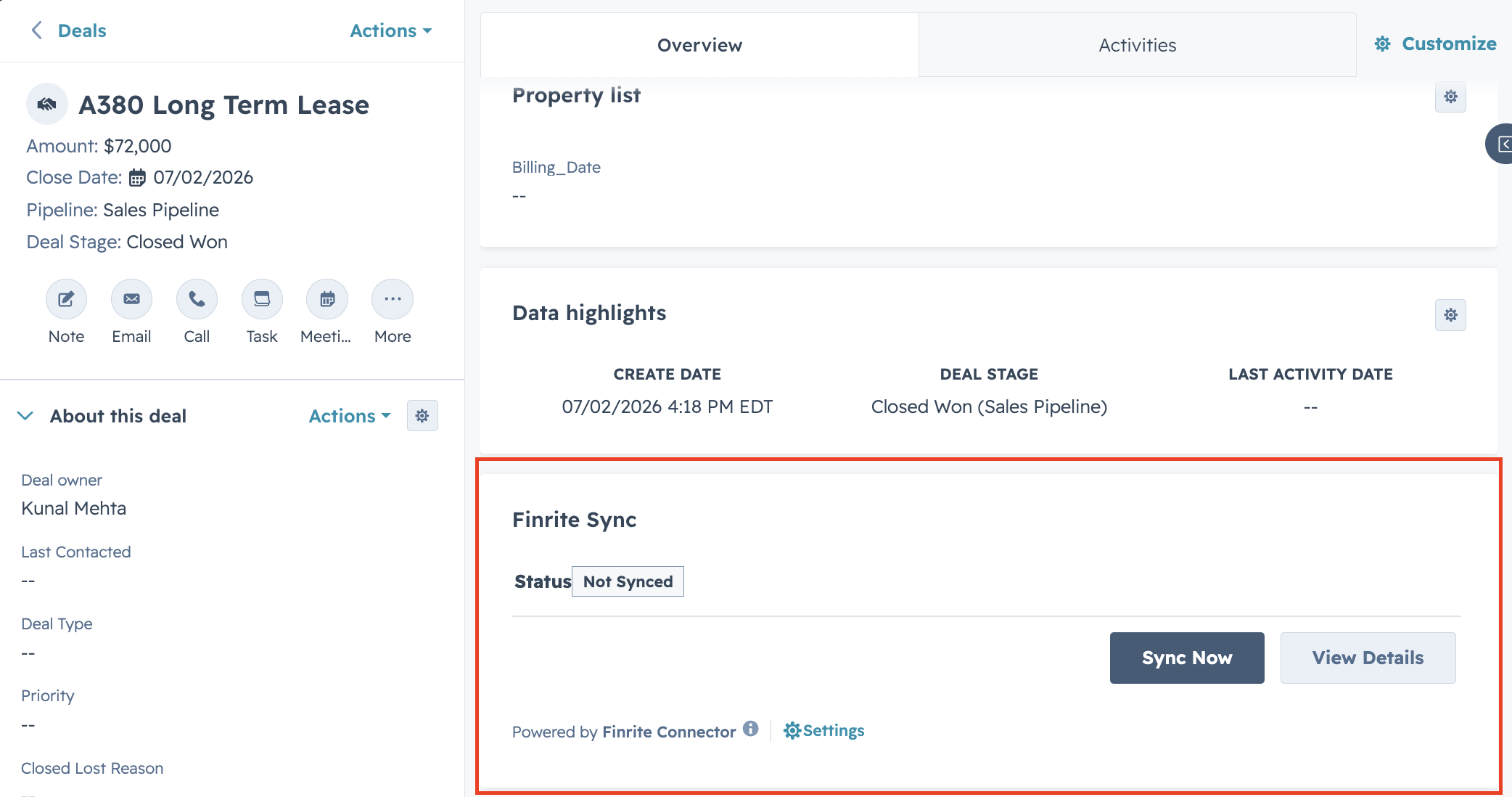Click the Deal Stage value Closed Won
Screen dimensions: 1512x797
pyautogui.click(x=177, y=242)
